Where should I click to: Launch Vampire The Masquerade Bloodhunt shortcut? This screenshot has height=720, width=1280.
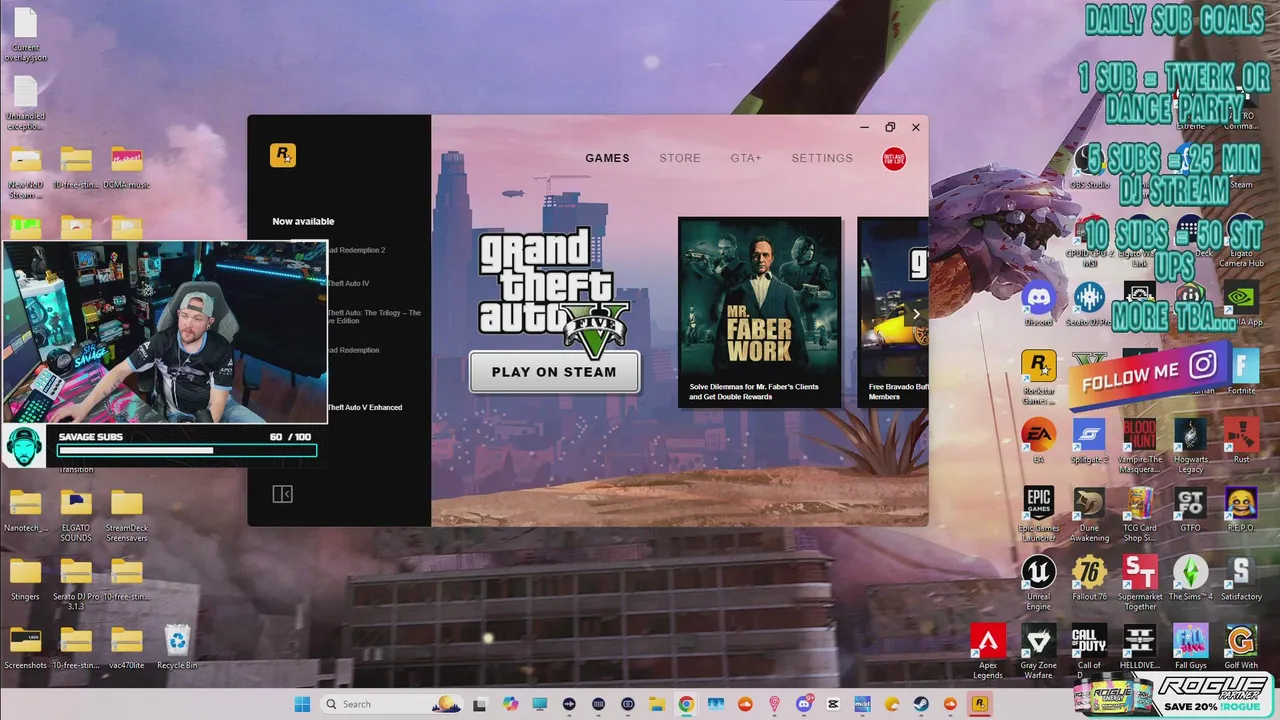point(1139,446)
